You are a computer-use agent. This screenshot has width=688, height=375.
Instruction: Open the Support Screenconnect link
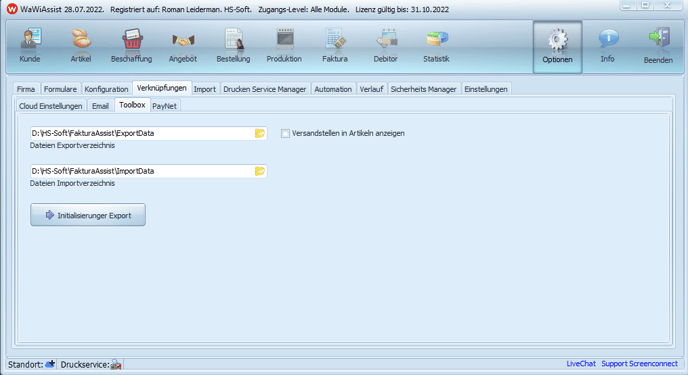(639, 364)
